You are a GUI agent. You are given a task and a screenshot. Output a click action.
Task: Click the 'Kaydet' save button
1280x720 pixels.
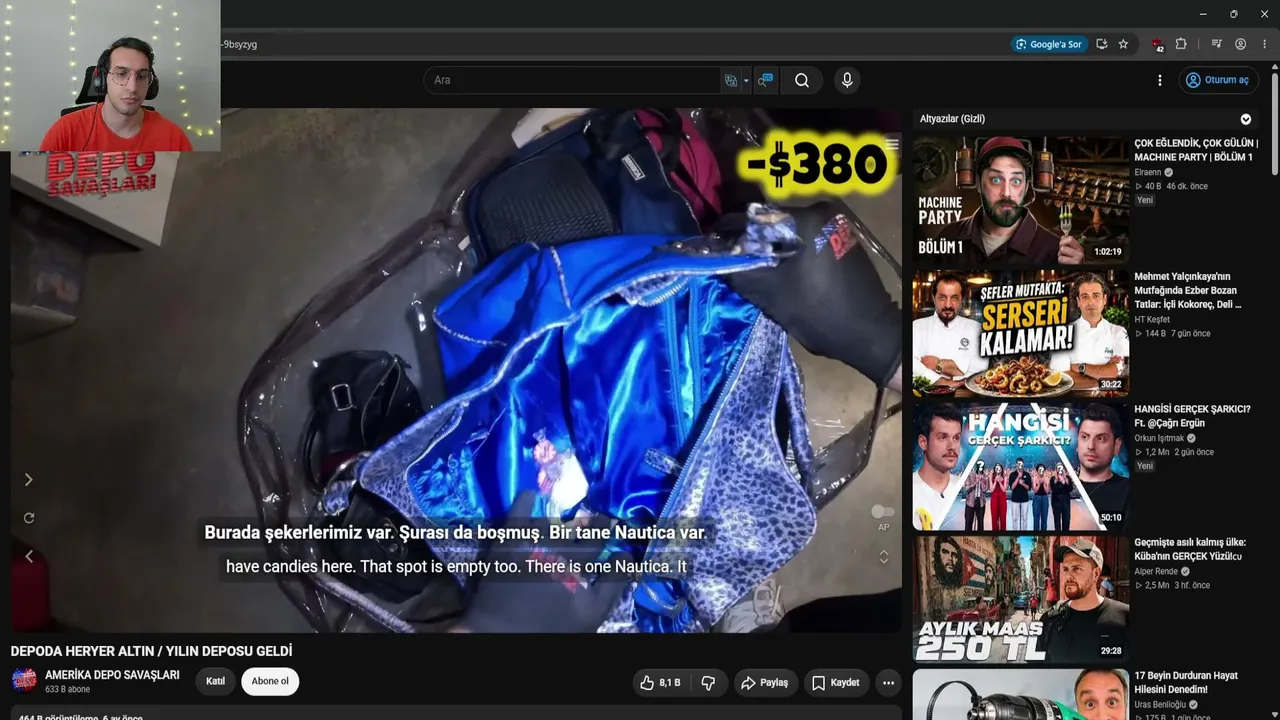point(836,683)
